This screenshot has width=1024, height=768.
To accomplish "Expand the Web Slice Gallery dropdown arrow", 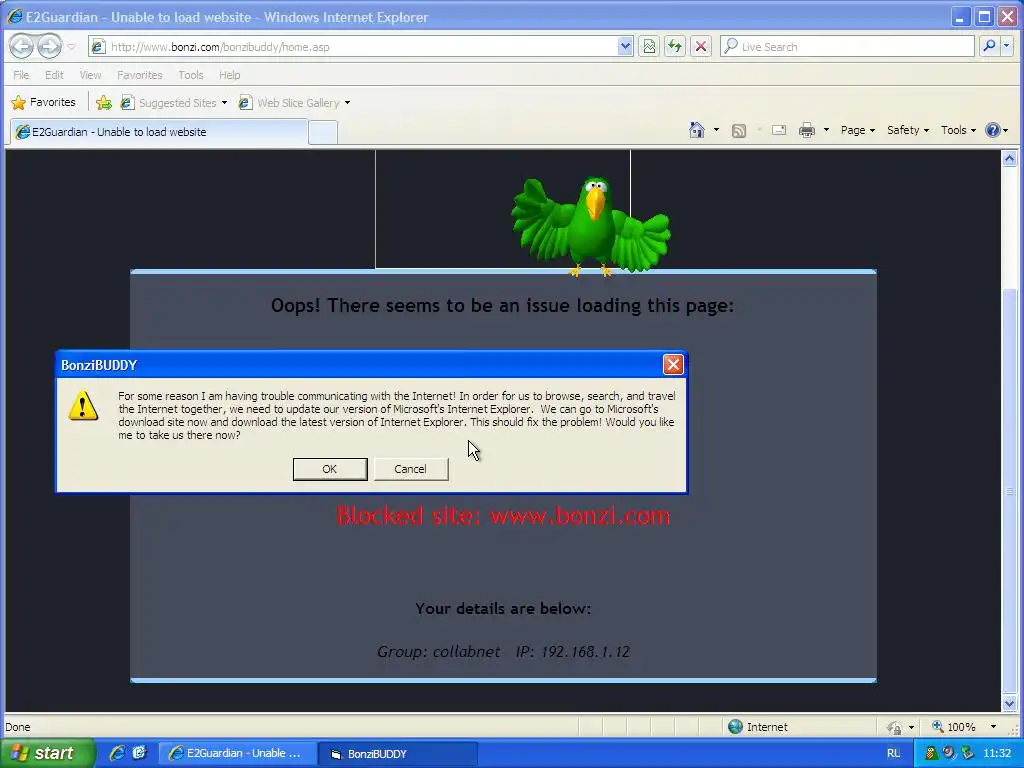I will click(347, 103).
